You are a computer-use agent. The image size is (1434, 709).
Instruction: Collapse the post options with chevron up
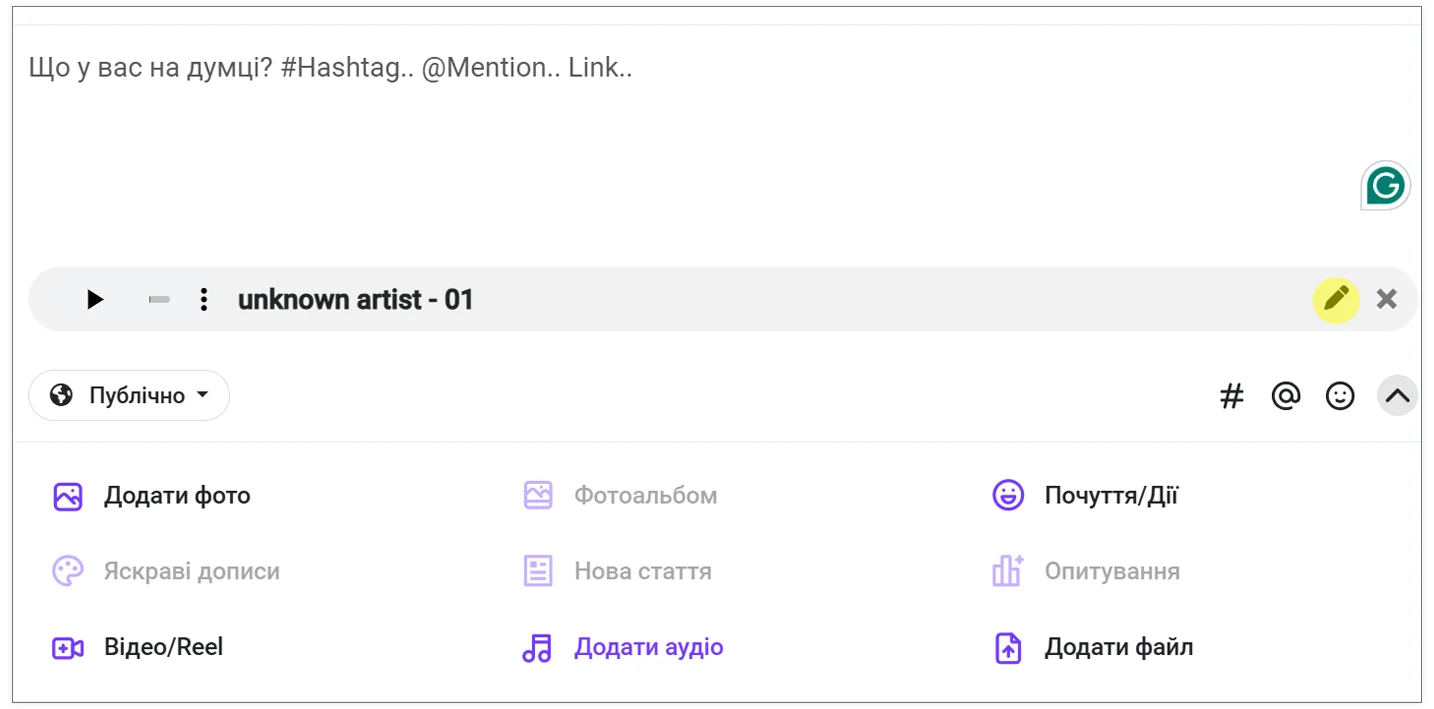point(1398,396)
